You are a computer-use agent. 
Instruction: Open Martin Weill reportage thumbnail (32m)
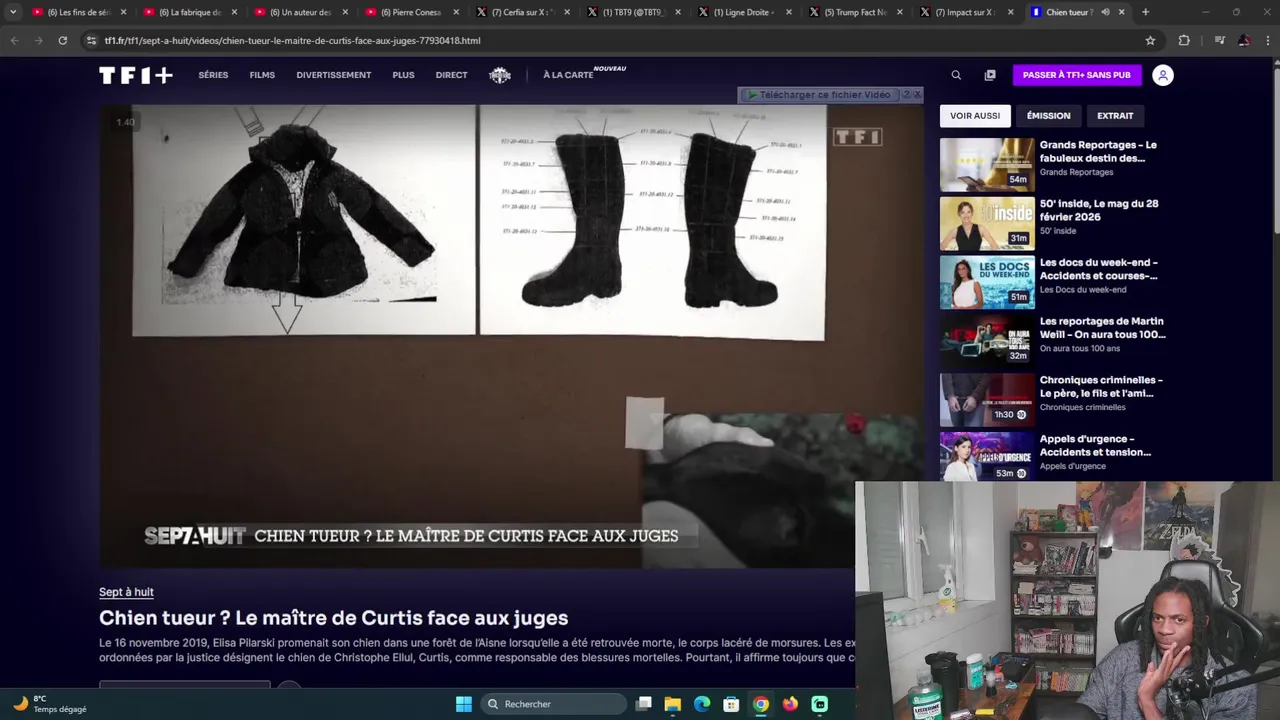coord(987,342)
